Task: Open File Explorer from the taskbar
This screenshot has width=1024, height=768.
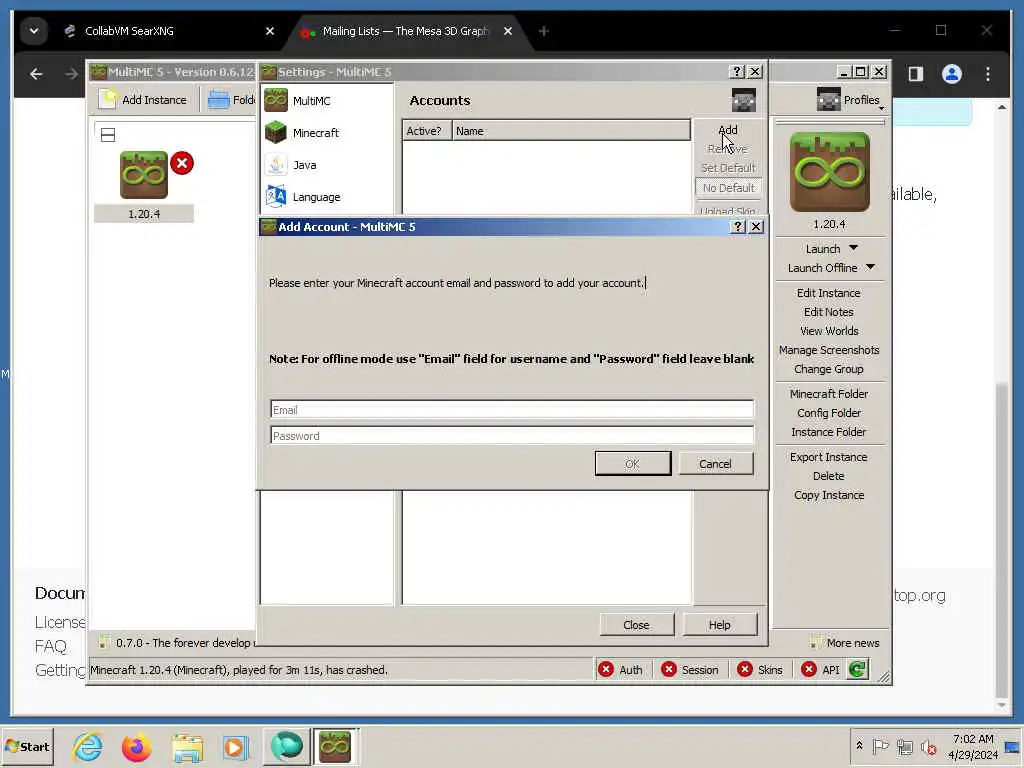Action: (187, 746)
